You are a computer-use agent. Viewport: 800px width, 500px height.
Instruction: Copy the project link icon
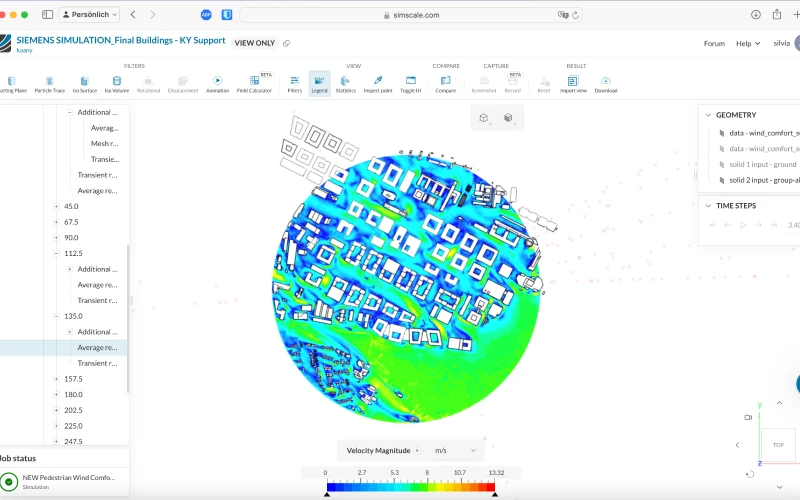coord(287,43)
